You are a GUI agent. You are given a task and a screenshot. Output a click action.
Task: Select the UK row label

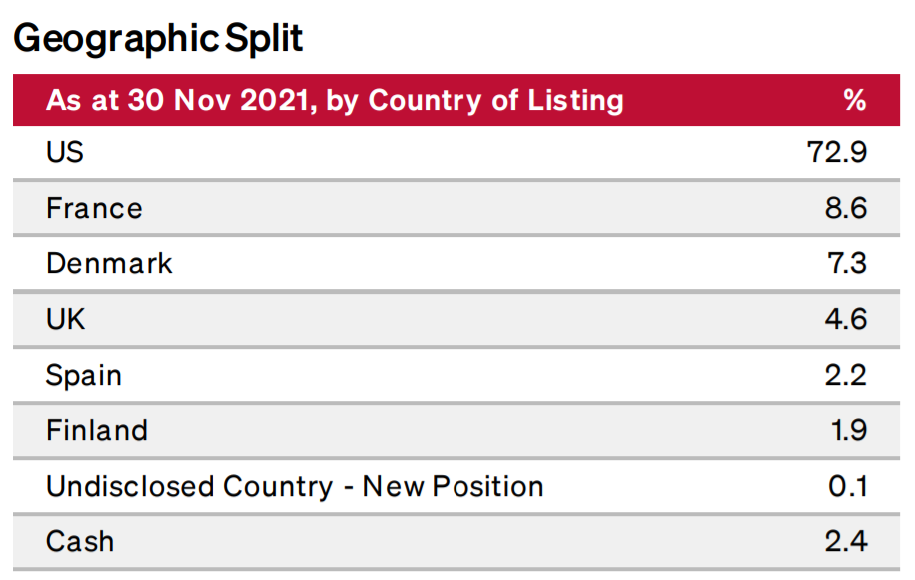(x=66, y=319)
